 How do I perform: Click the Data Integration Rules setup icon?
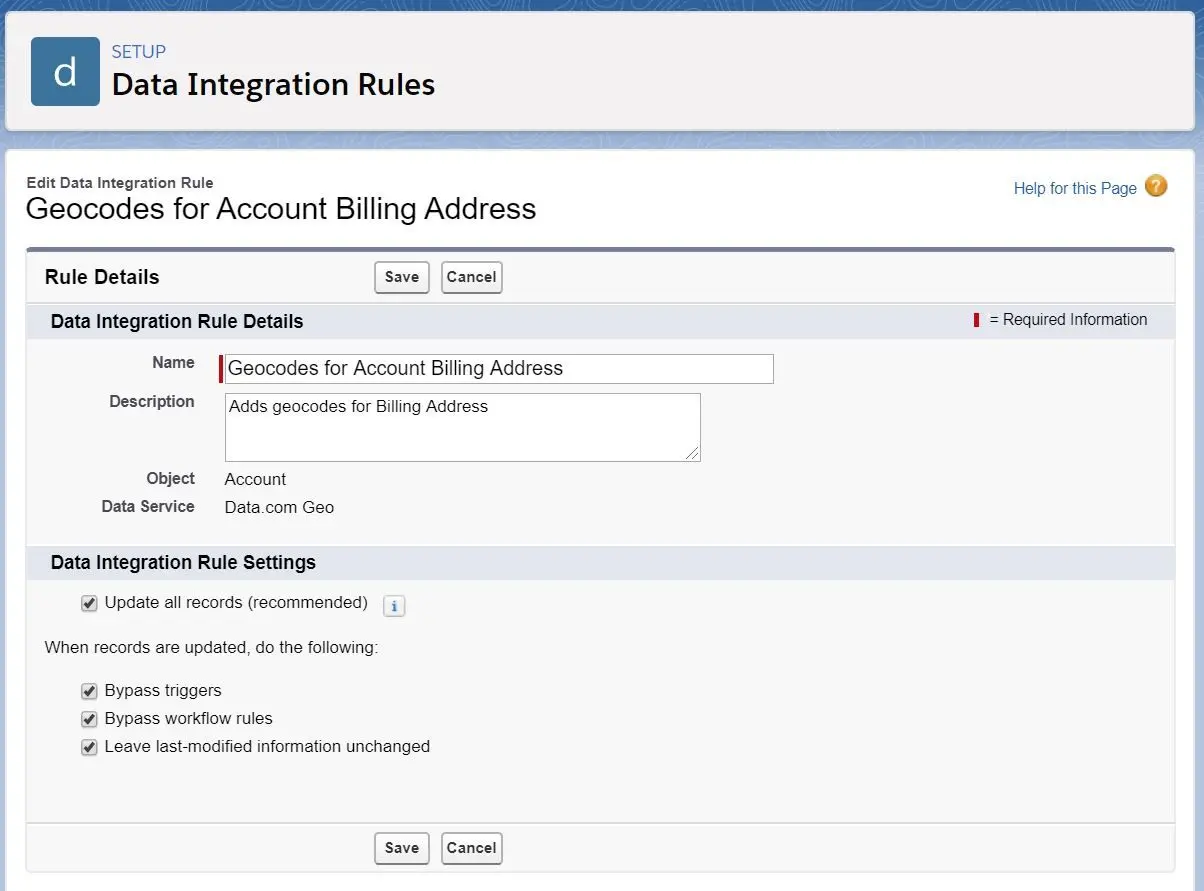[65, 71]
